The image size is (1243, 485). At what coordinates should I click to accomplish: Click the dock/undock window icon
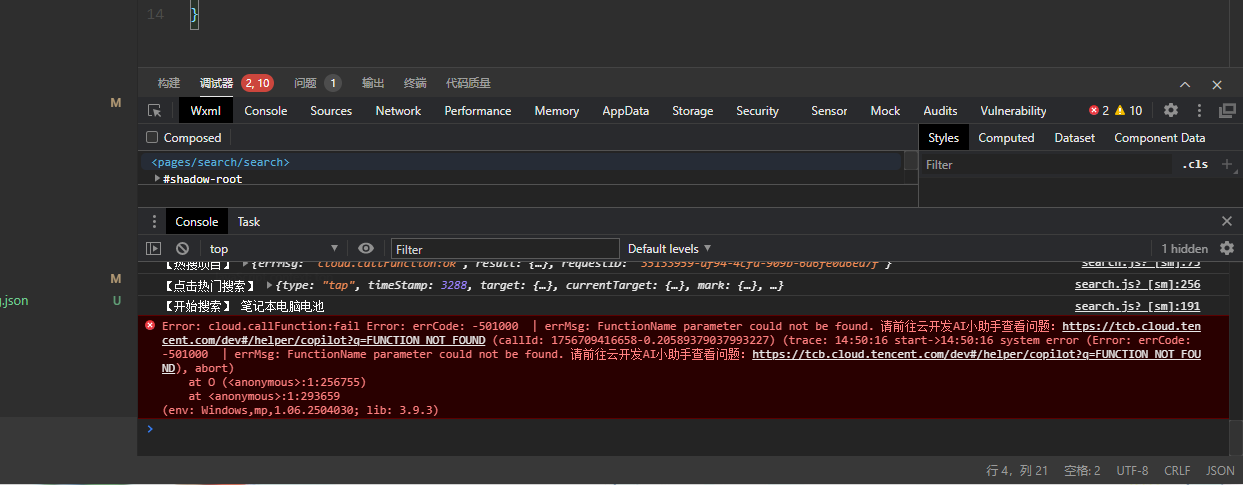(1227, 111)
